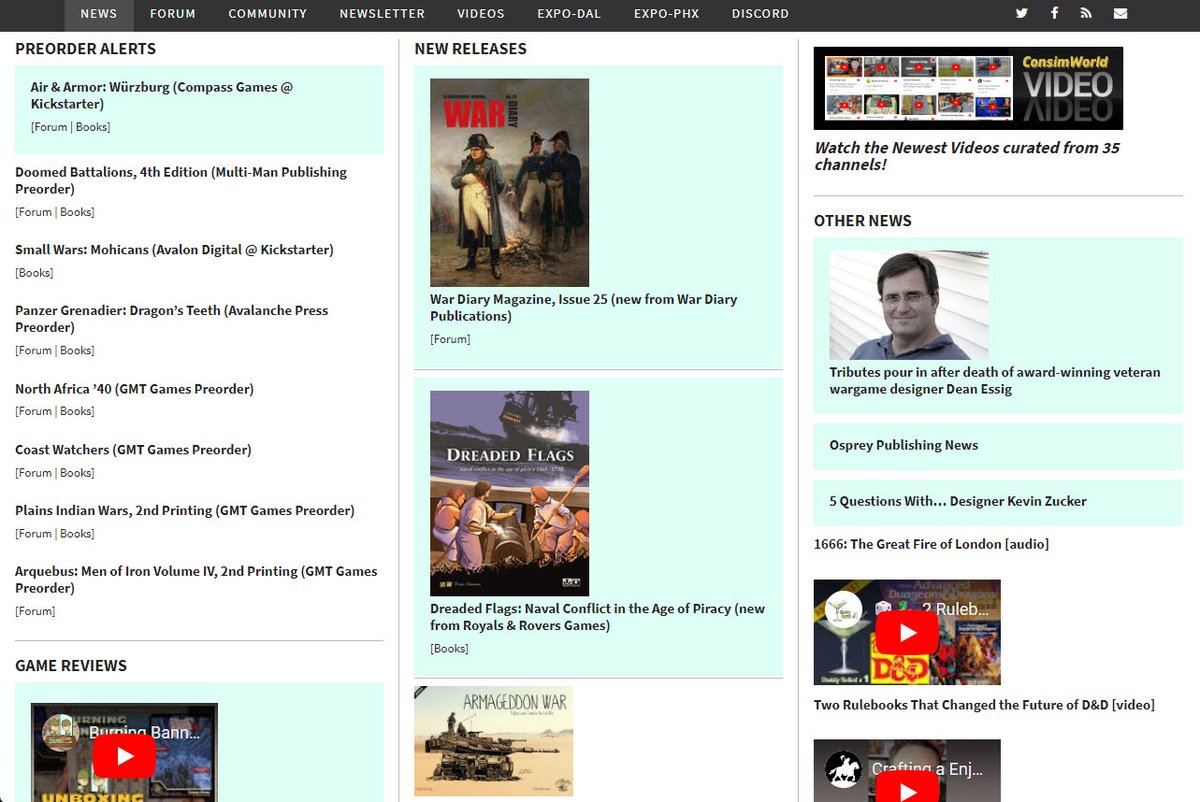The height and width of the screenshot is (802, 1200).
Task: Open Doomed Battalions, 4th Edition link
Action: [x=181, y=180]
